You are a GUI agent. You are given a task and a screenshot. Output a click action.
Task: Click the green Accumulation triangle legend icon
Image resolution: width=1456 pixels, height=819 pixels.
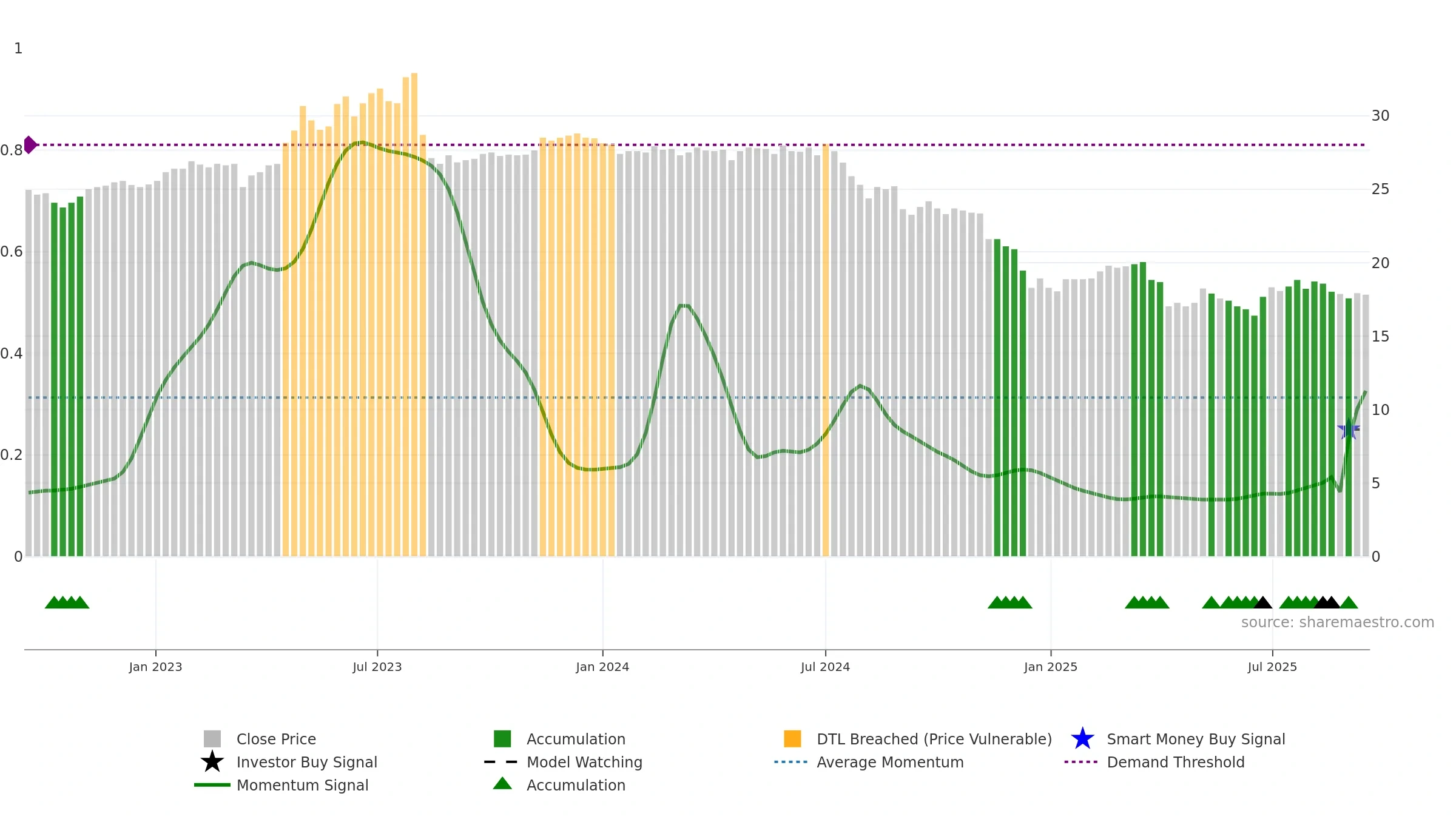(502, 784)
